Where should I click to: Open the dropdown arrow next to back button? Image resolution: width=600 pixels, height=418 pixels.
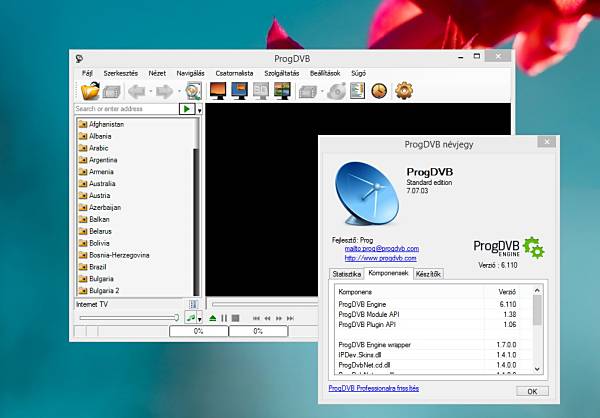tap(150, 91)
